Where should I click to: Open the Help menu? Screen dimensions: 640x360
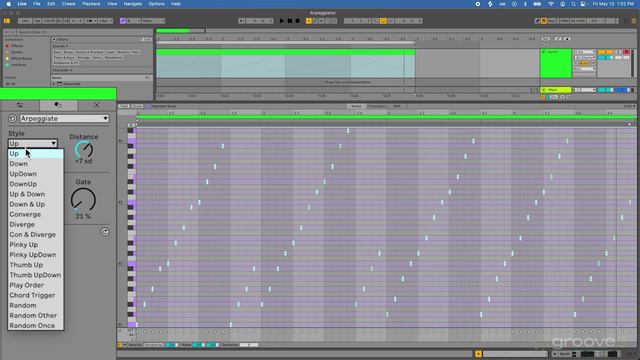coord(176,4)
